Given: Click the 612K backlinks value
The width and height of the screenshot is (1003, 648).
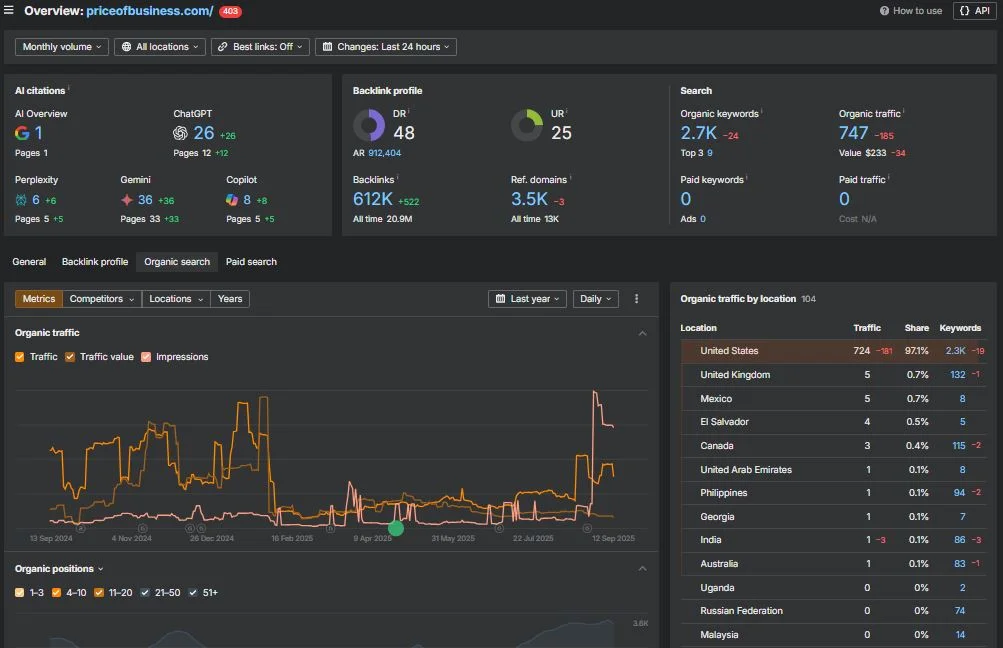Looking at the screenshot, I should point(372,199).
